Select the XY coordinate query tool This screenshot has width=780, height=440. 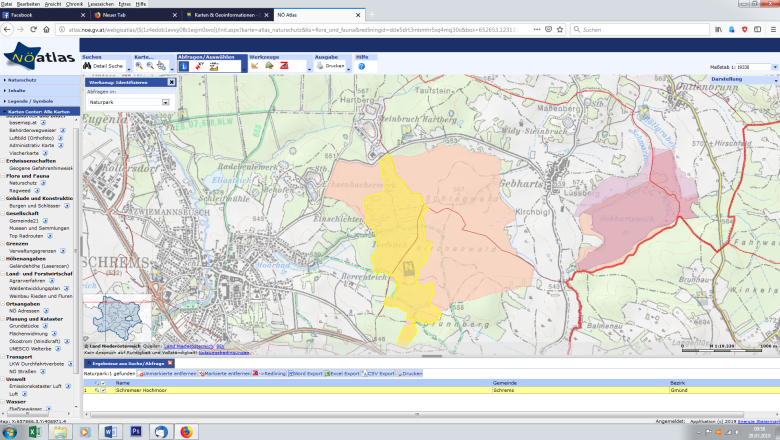[199, 66]
